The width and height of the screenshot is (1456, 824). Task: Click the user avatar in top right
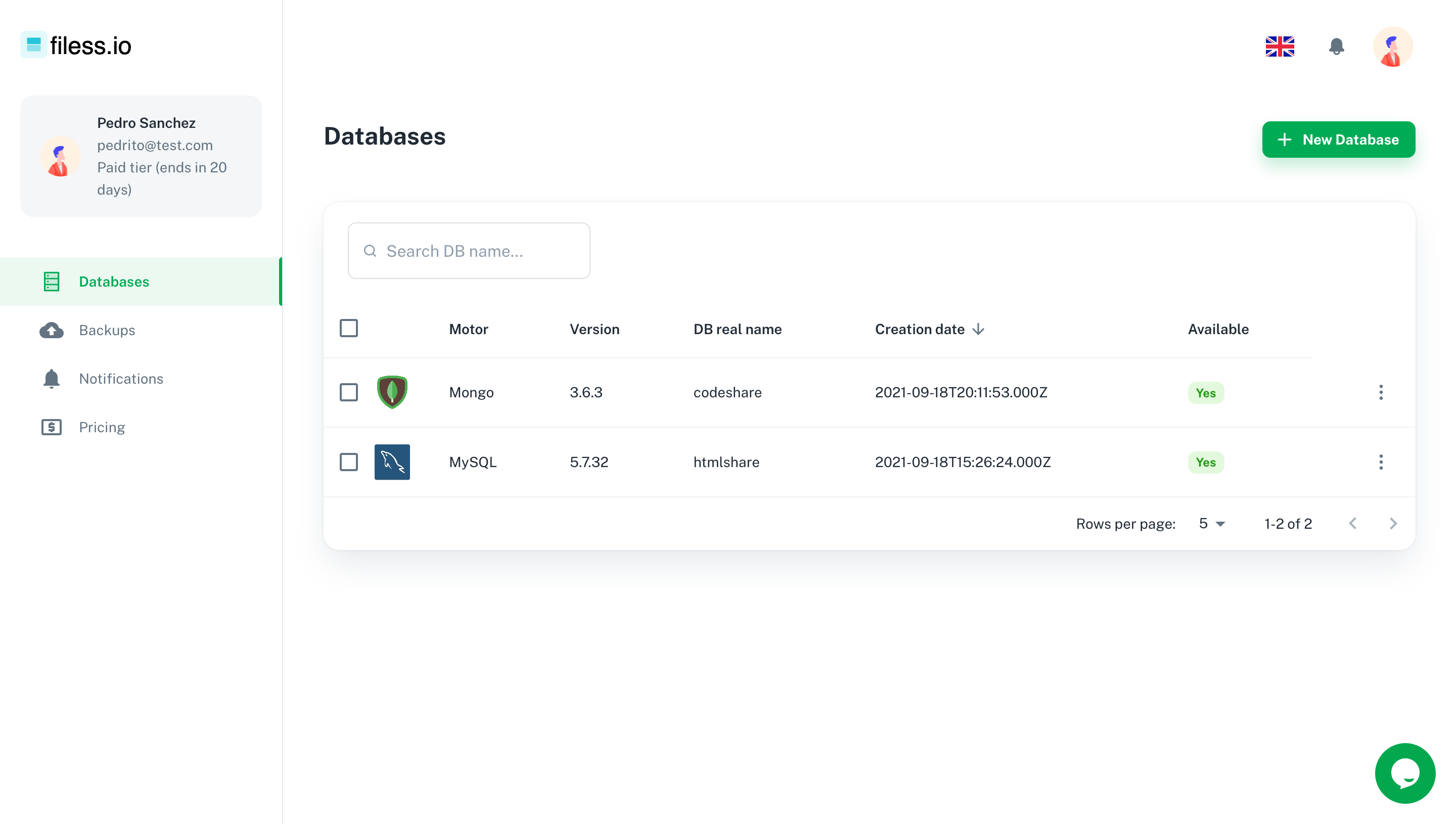1392,47
